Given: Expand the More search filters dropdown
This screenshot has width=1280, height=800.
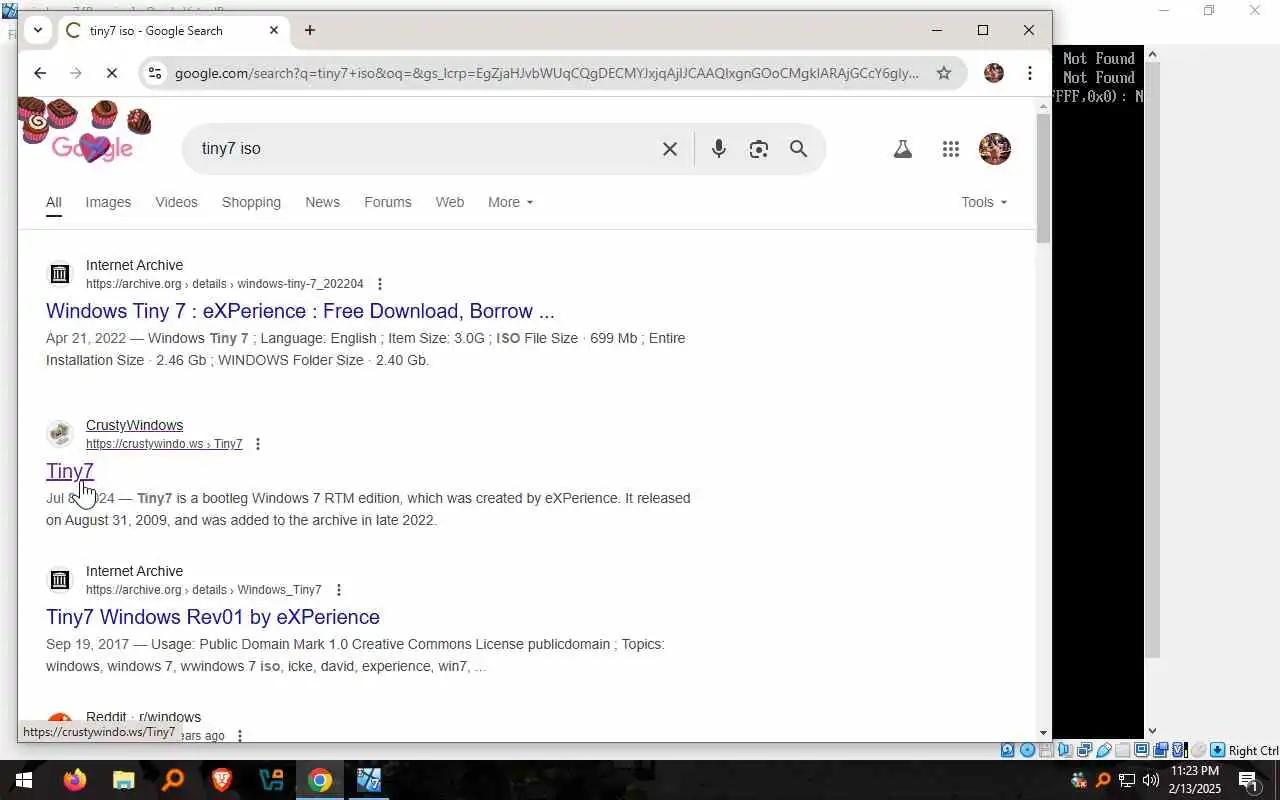Looking at the screenshot, I should (510, 202).
